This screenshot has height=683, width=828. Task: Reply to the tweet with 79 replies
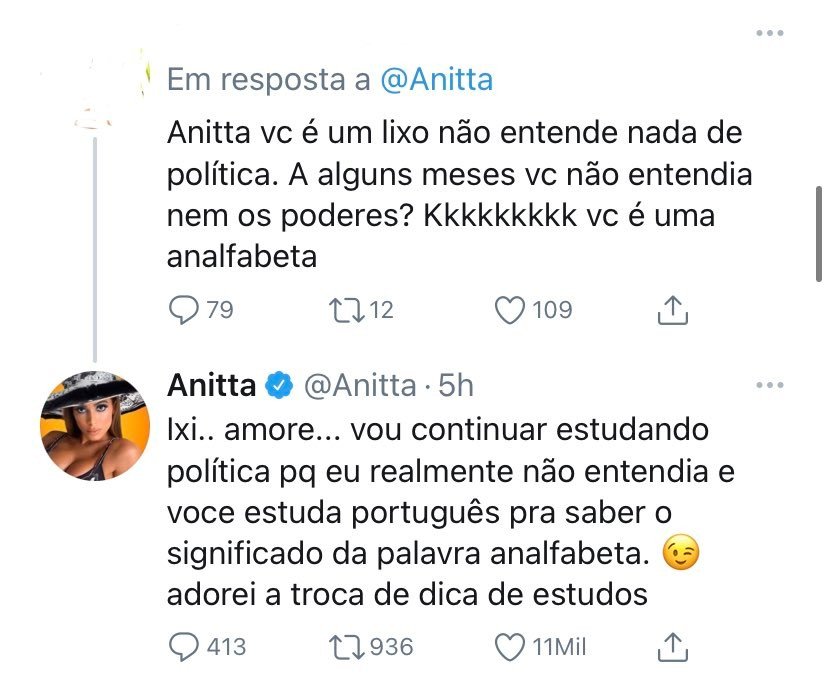point(184,310)
